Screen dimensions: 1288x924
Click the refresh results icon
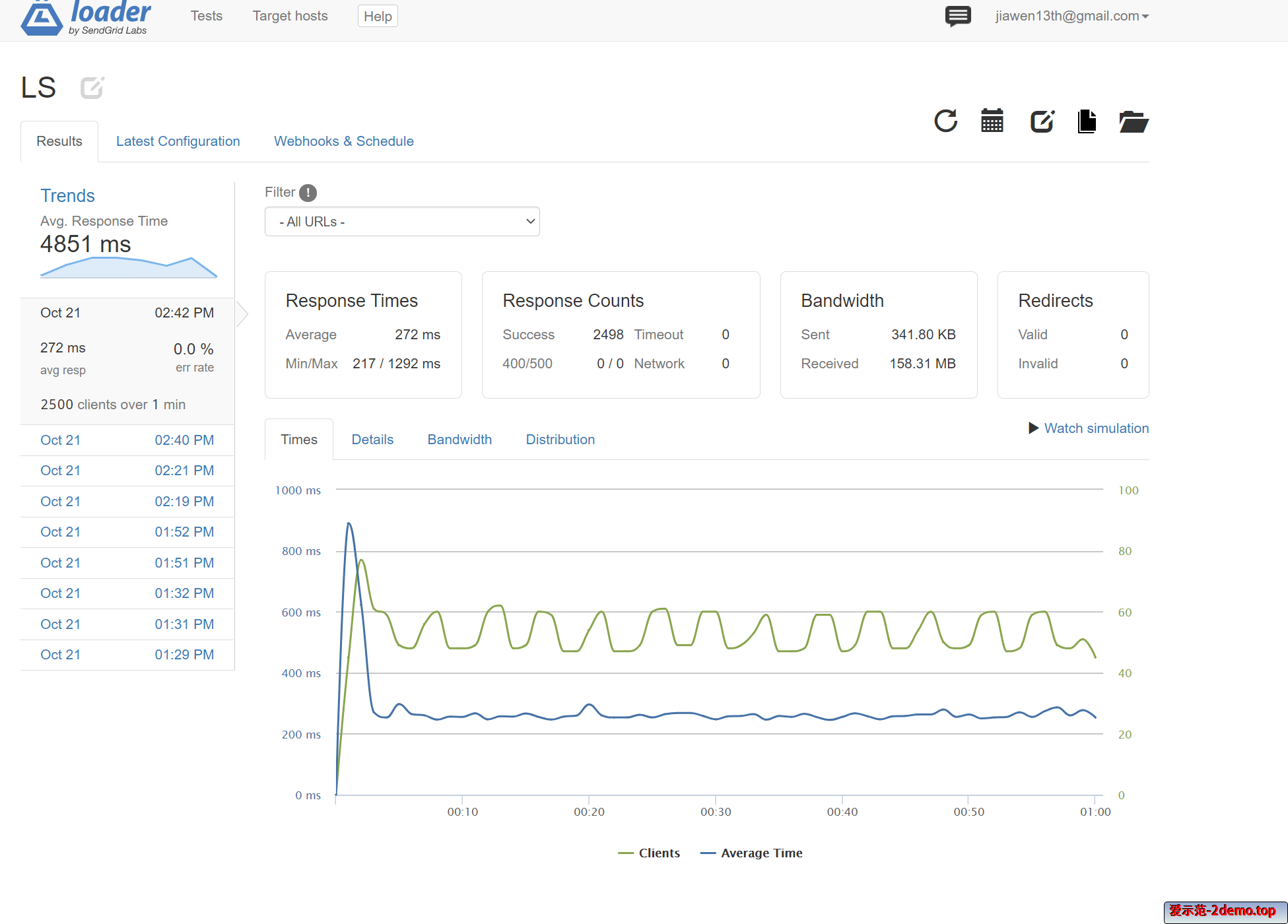[x=945, y=121]
